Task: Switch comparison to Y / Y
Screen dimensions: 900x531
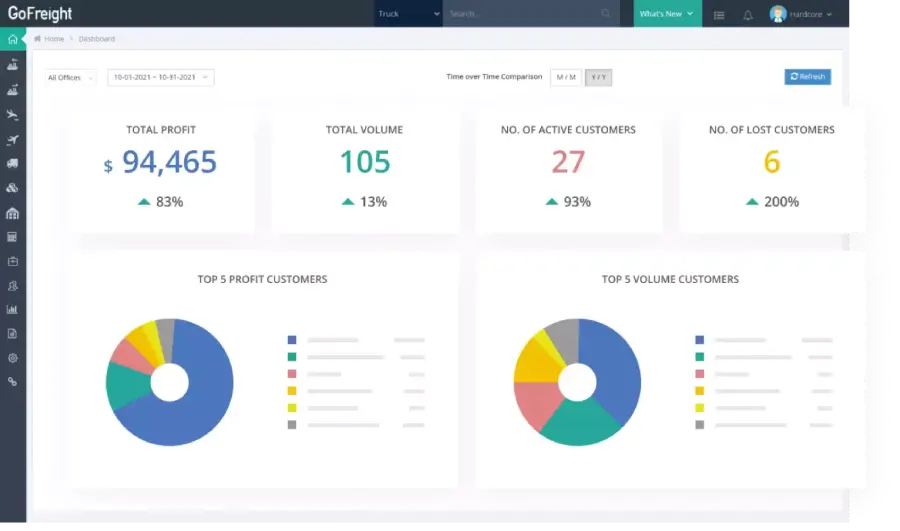Action: tap(598, 77)
